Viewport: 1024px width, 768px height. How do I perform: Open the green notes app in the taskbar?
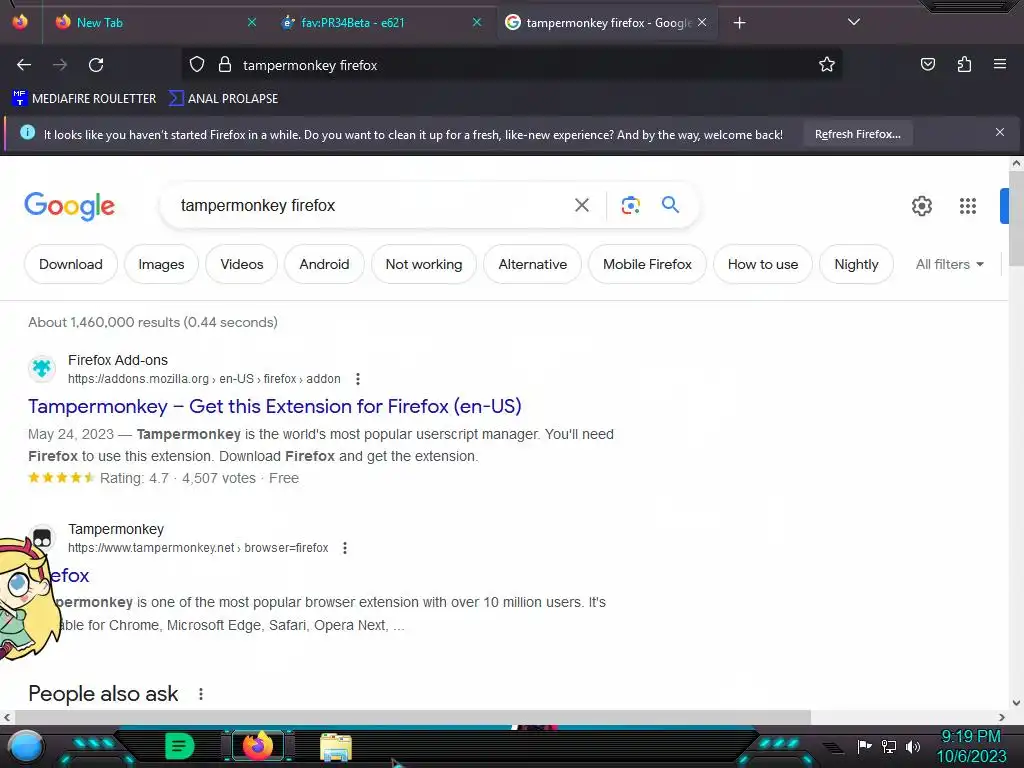click(179, 746)
